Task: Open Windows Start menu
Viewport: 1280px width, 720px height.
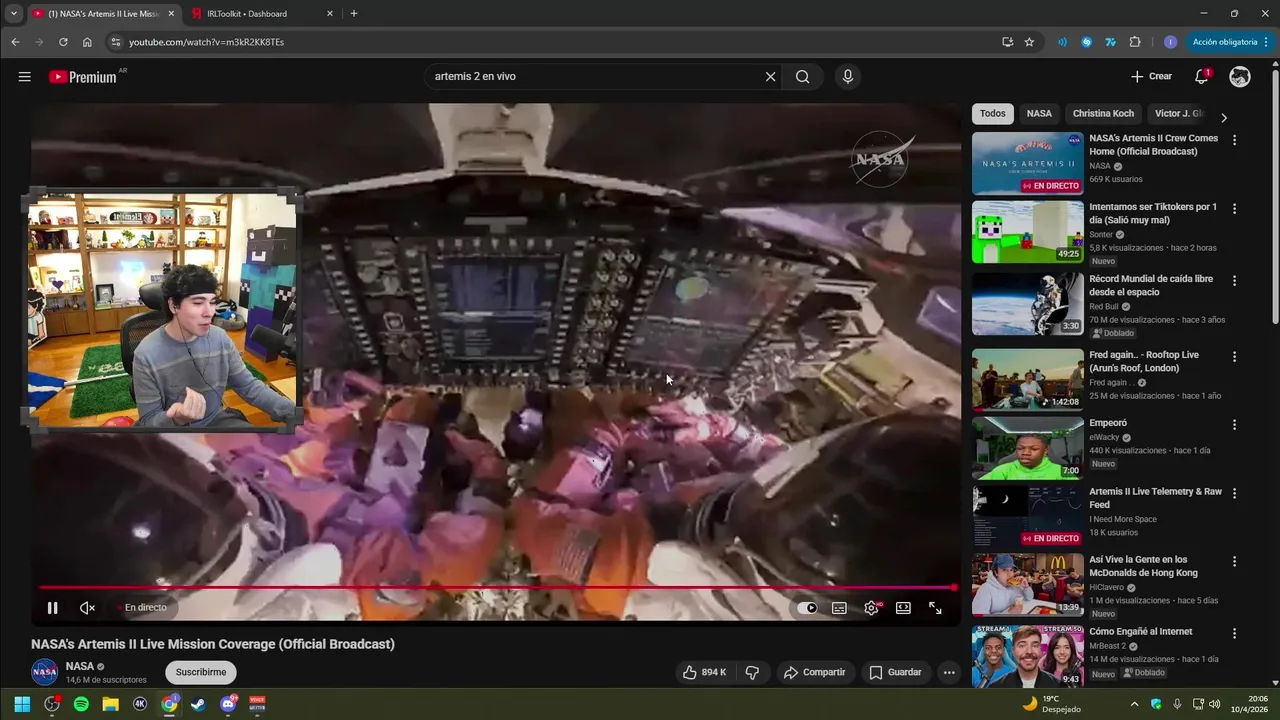Action: [22, 704]
